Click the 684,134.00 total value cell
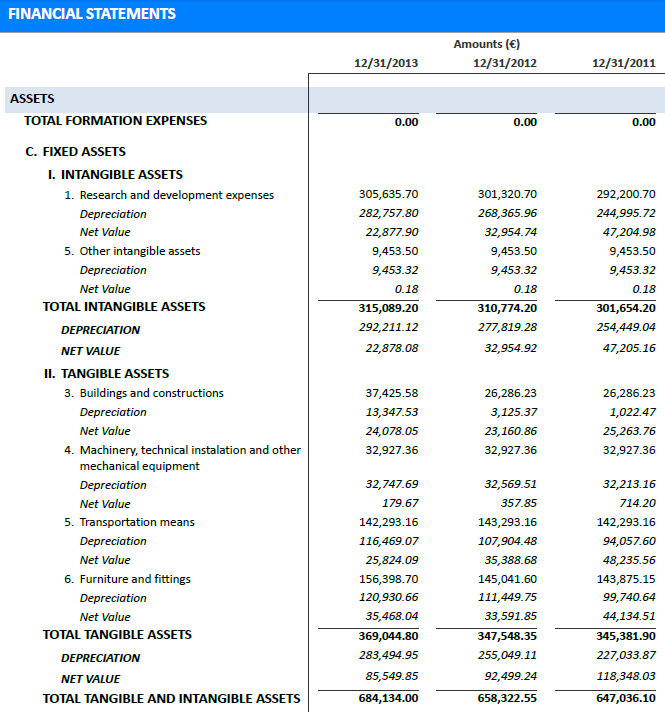Viewport: 665px width, 712px height. [388, 699]
